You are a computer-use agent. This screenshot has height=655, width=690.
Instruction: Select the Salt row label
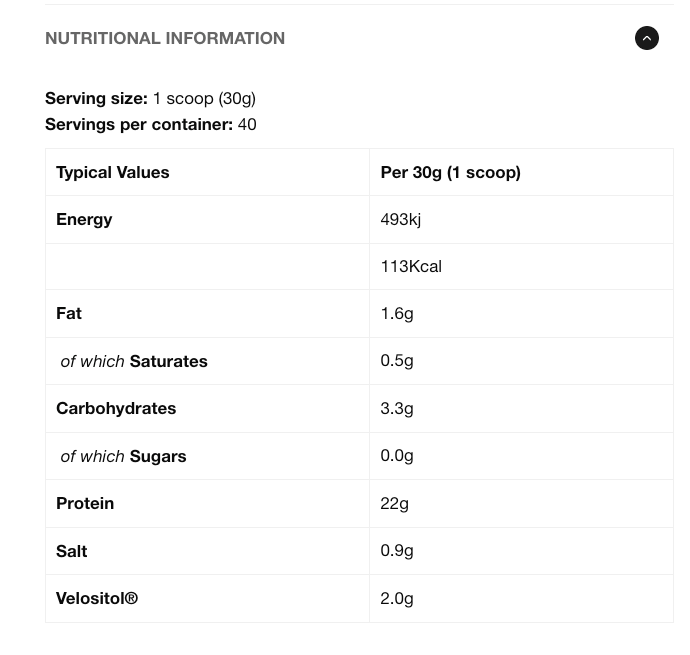point(72,551)
